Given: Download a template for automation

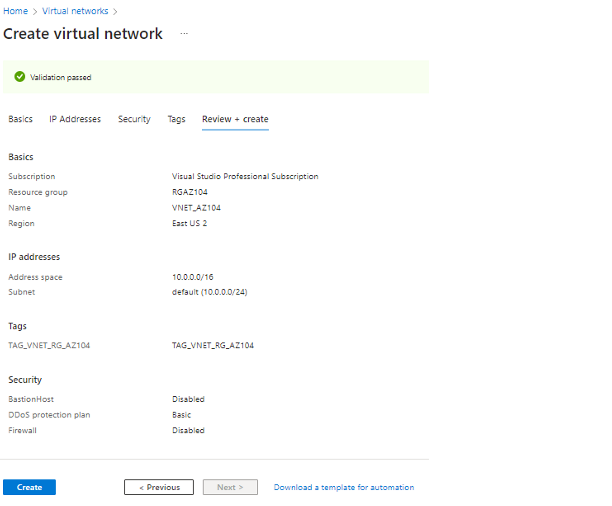Looking at the screenshot, I should (x=344, y=487).
